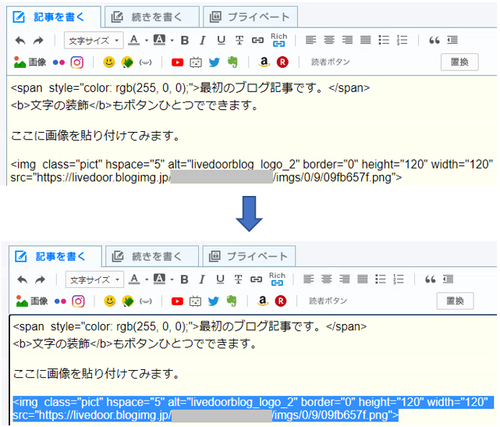
Task: Expand background color arrow in top editor
Action: pos(172,41)
